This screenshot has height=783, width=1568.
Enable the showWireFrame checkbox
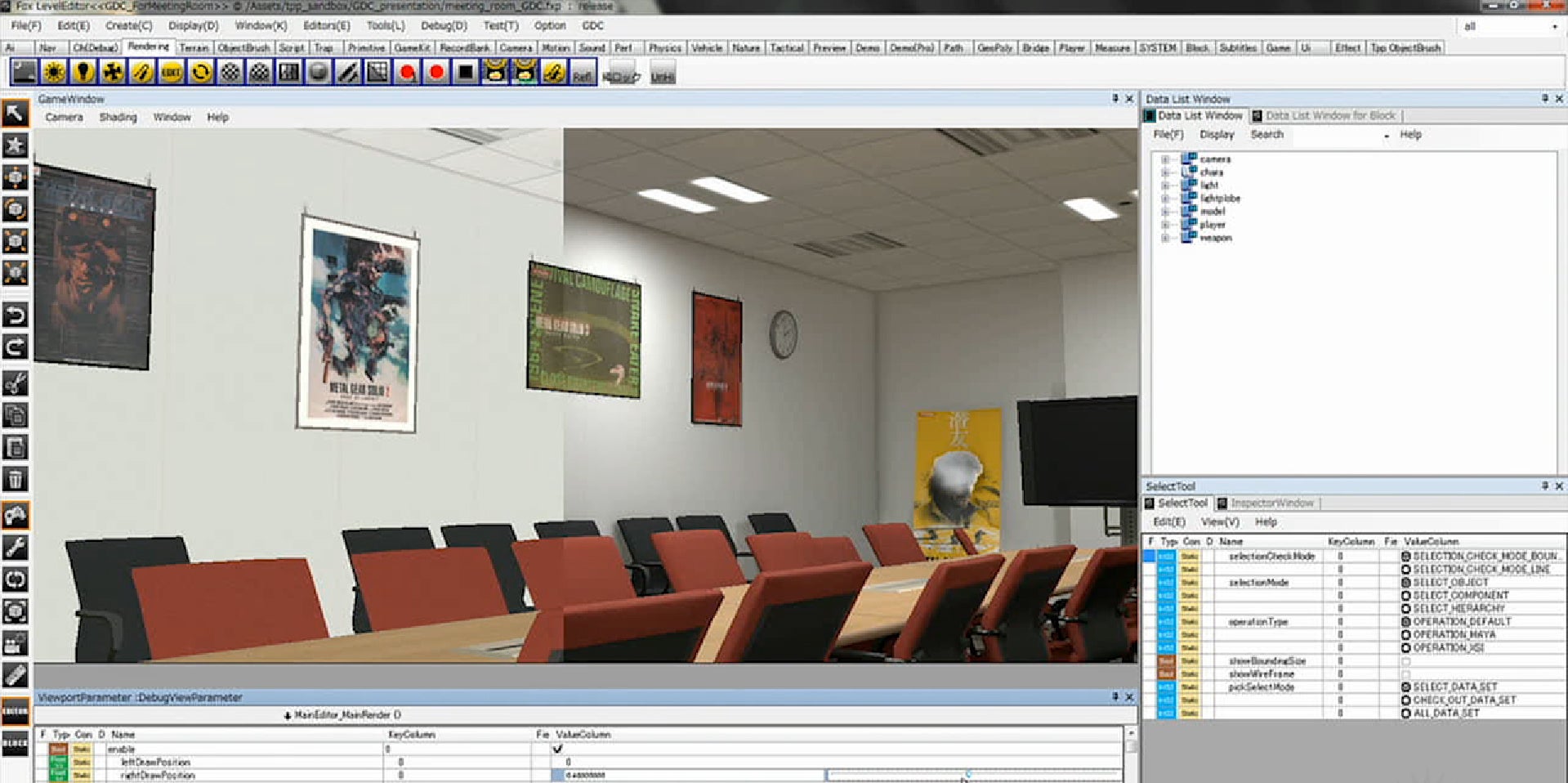1406,674
